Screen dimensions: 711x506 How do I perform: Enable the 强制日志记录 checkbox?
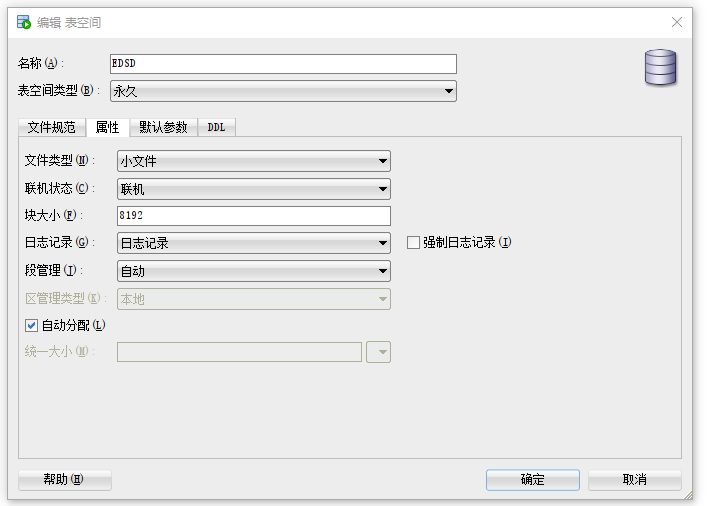[413, 242]
